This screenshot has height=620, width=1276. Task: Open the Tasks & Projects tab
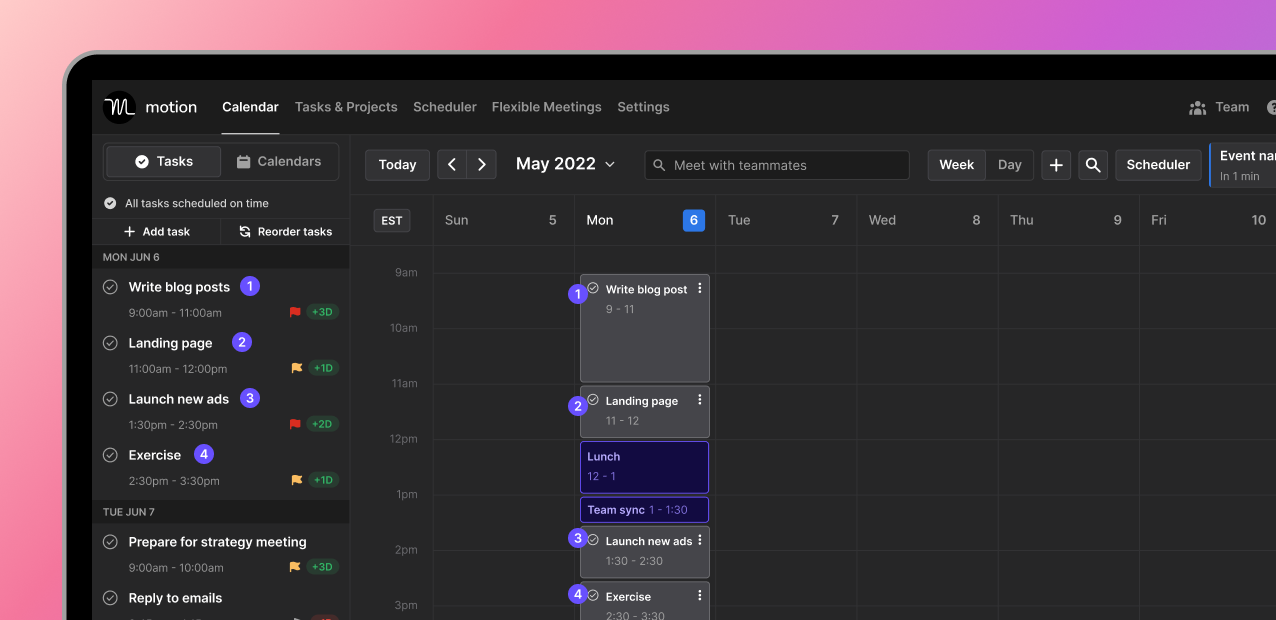coord(346,107)
